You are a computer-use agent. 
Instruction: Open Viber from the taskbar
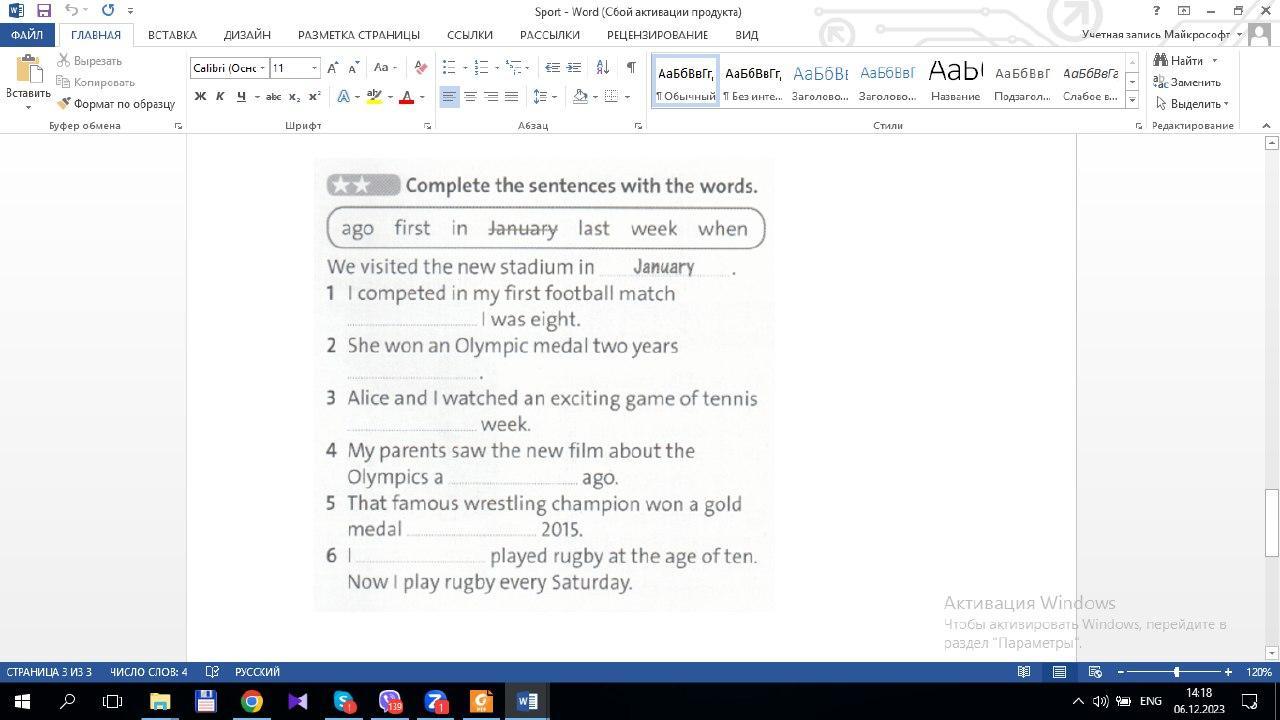(x=389, y=701)
